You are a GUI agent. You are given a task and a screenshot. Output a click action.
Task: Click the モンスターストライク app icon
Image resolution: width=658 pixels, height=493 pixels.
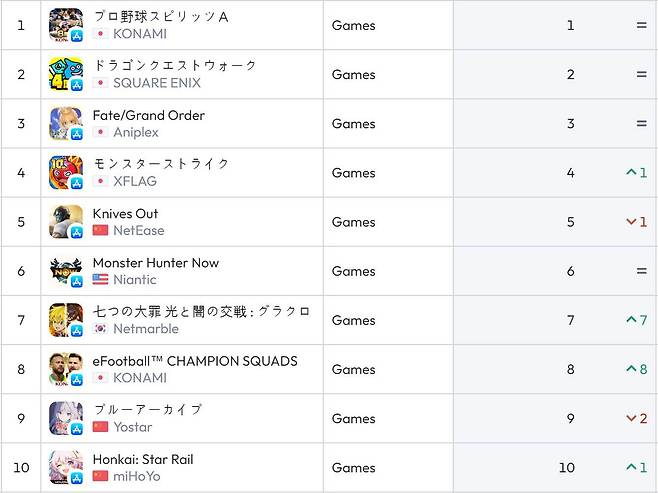click(66, 172)
